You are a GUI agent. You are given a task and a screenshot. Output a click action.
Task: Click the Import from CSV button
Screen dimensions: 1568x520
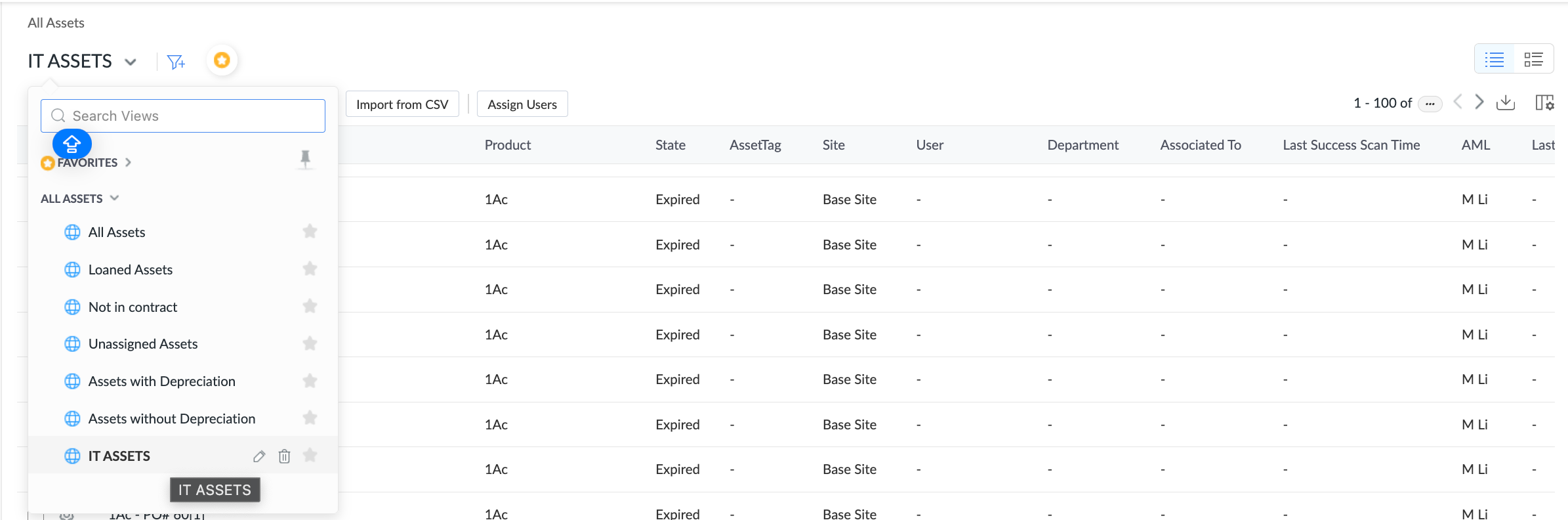(402, 104)
